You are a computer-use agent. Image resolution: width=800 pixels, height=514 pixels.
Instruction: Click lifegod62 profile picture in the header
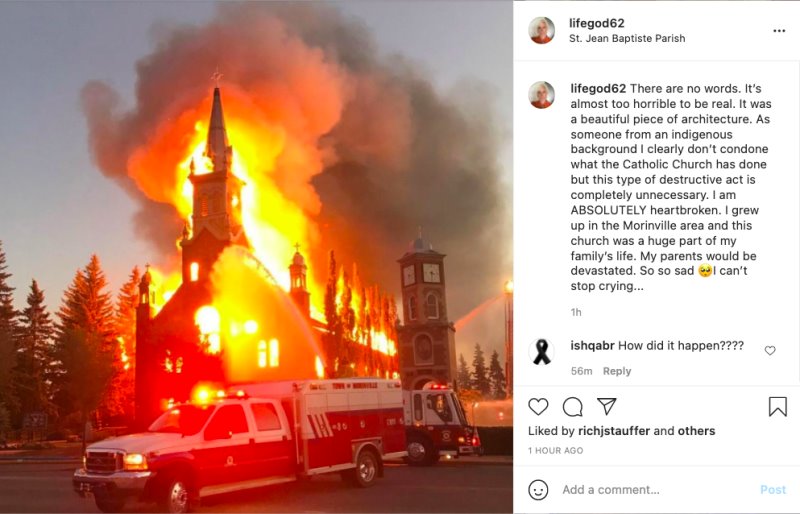541,31
